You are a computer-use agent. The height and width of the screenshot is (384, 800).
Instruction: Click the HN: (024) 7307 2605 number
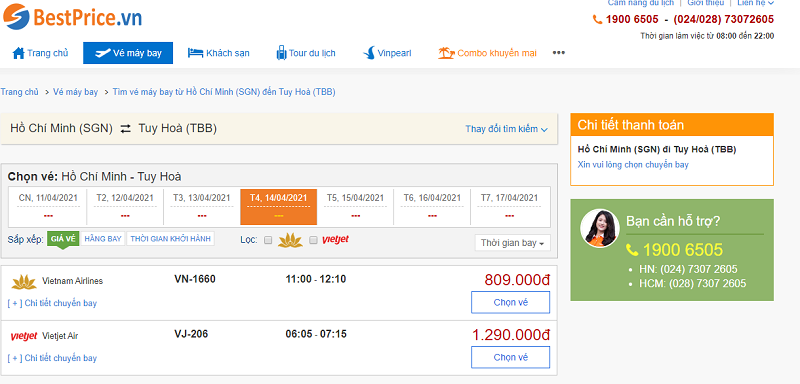688,269
